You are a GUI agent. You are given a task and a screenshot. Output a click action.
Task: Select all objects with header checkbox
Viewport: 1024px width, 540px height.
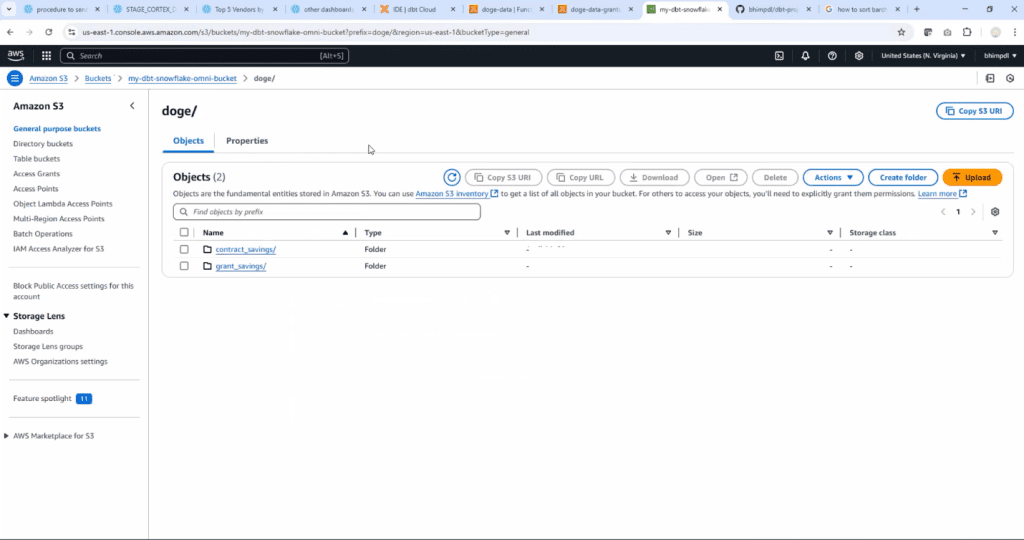click(x=184, y=232)
